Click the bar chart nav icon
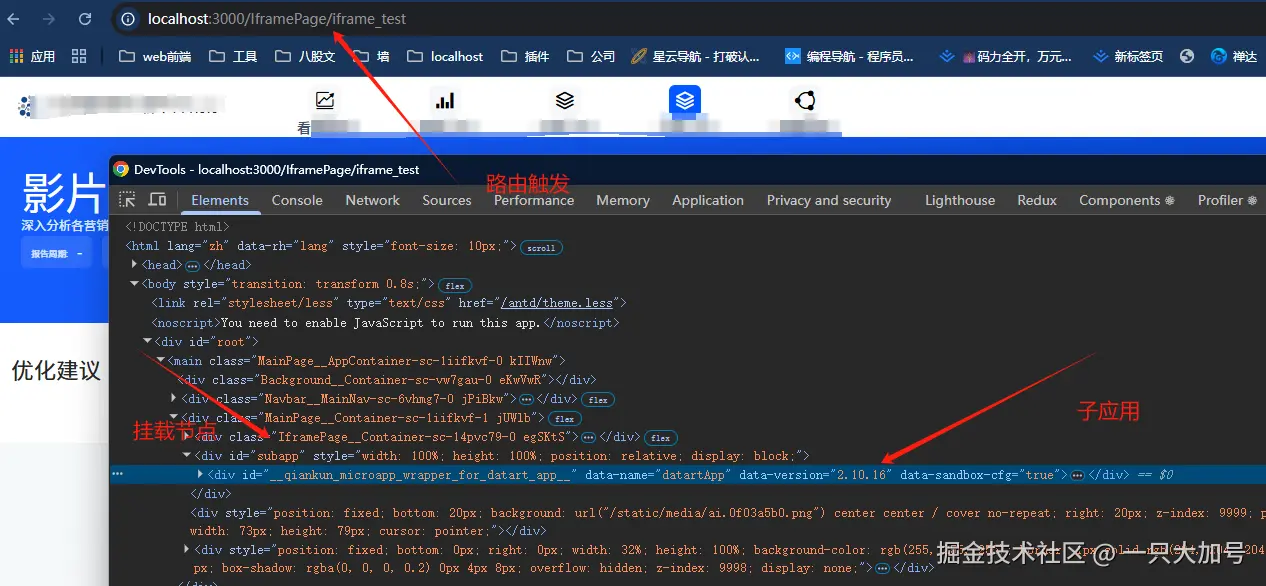The image size is (1266, 586). [x=445, y=100]
